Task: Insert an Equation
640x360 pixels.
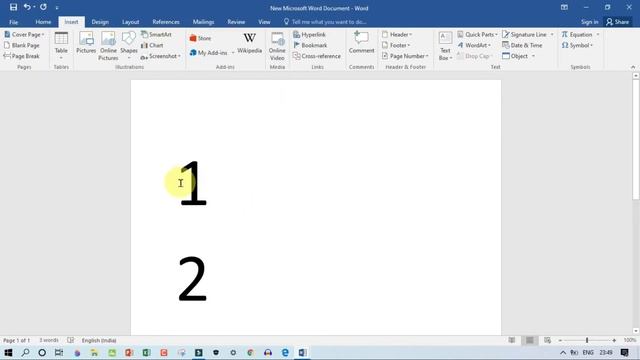Action: [x=580, y=35]
